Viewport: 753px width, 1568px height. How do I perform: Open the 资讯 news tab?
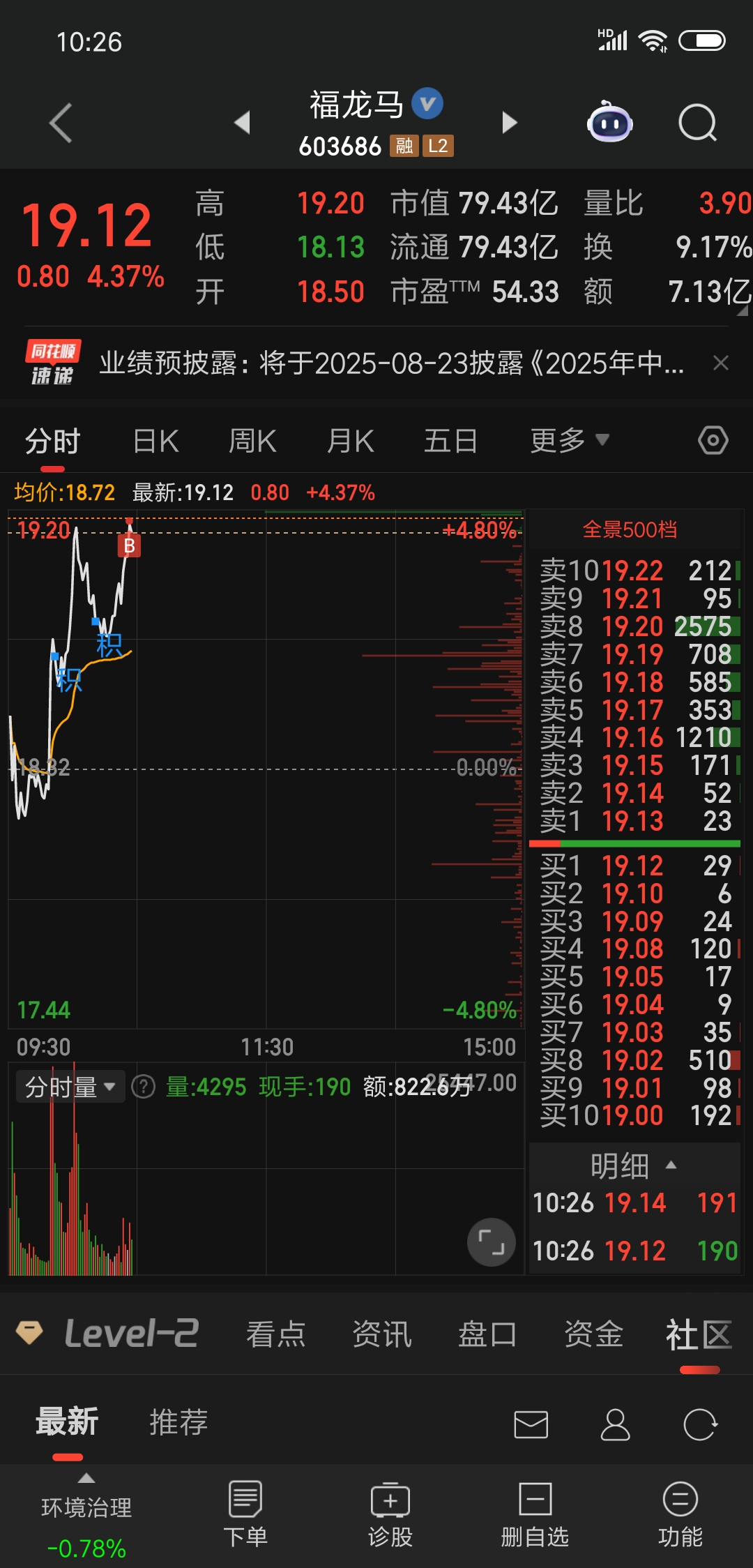382,1334
